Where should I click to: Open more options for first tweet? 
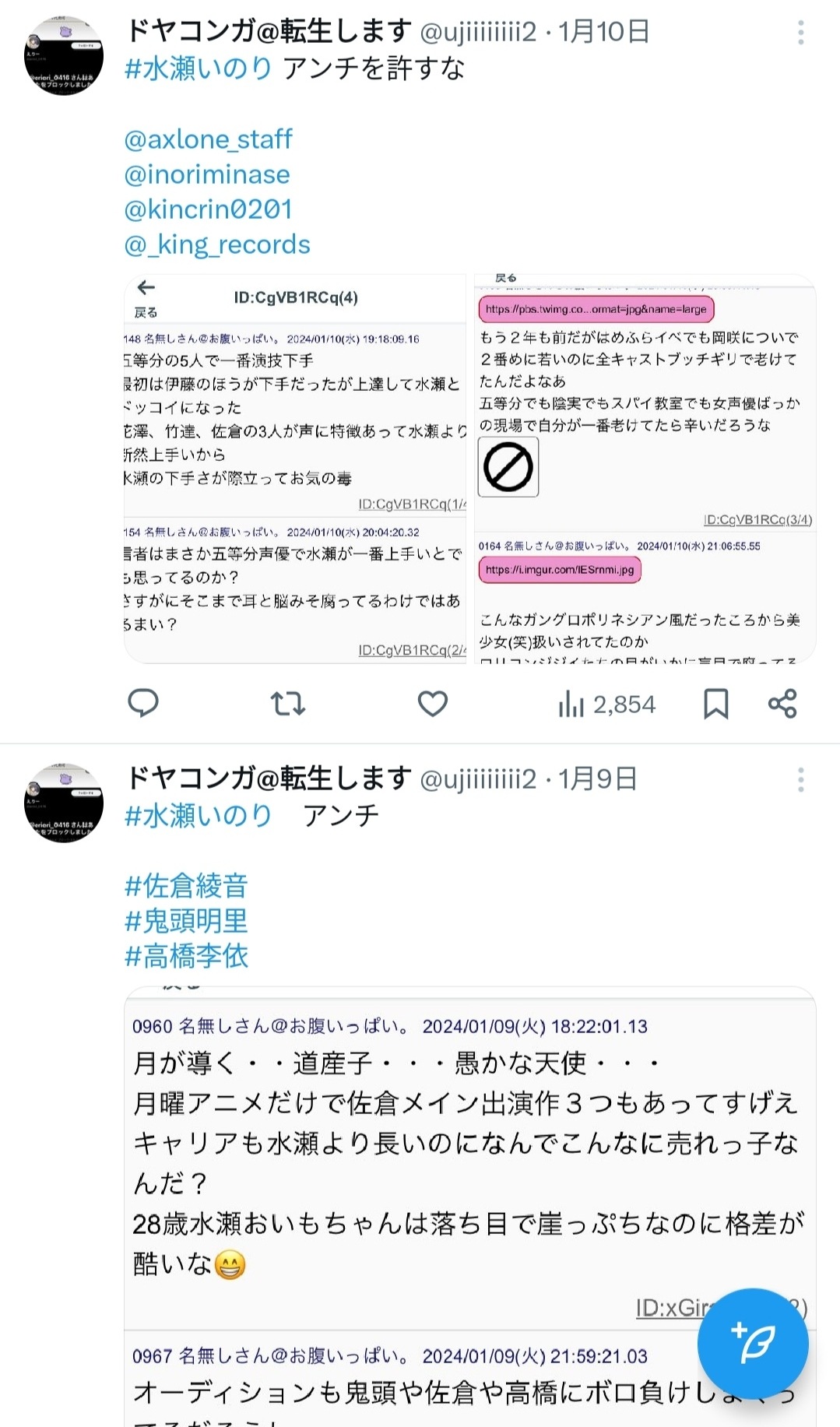[800, 33]
